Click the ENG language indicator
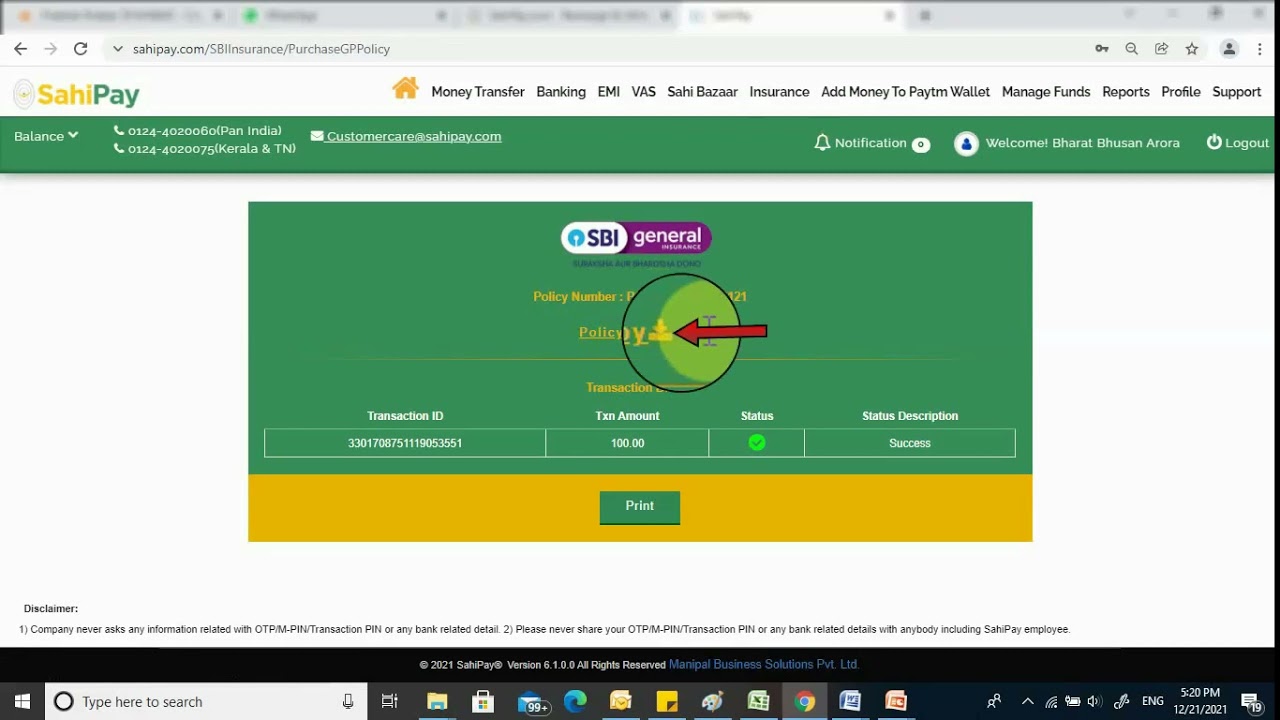This screenshot has width=1280, height=720. coord(1153,701)
